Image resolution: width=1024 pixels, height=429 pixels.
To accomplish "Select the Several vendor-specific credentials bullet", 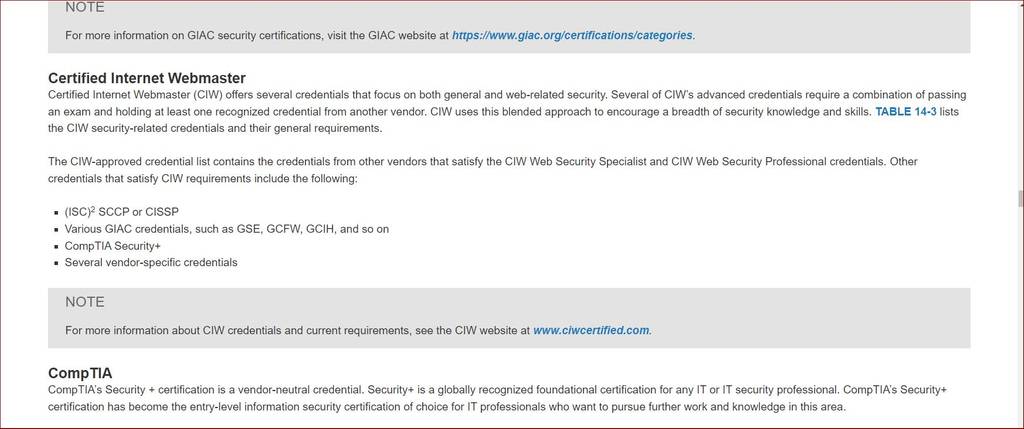I will [151, 262].
